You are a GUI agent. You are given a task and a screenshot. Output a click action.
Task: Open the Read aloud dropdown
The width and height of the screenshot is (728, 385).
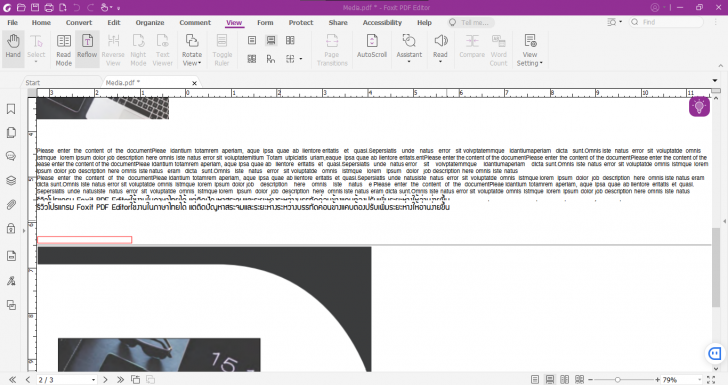tap(440, 48)
